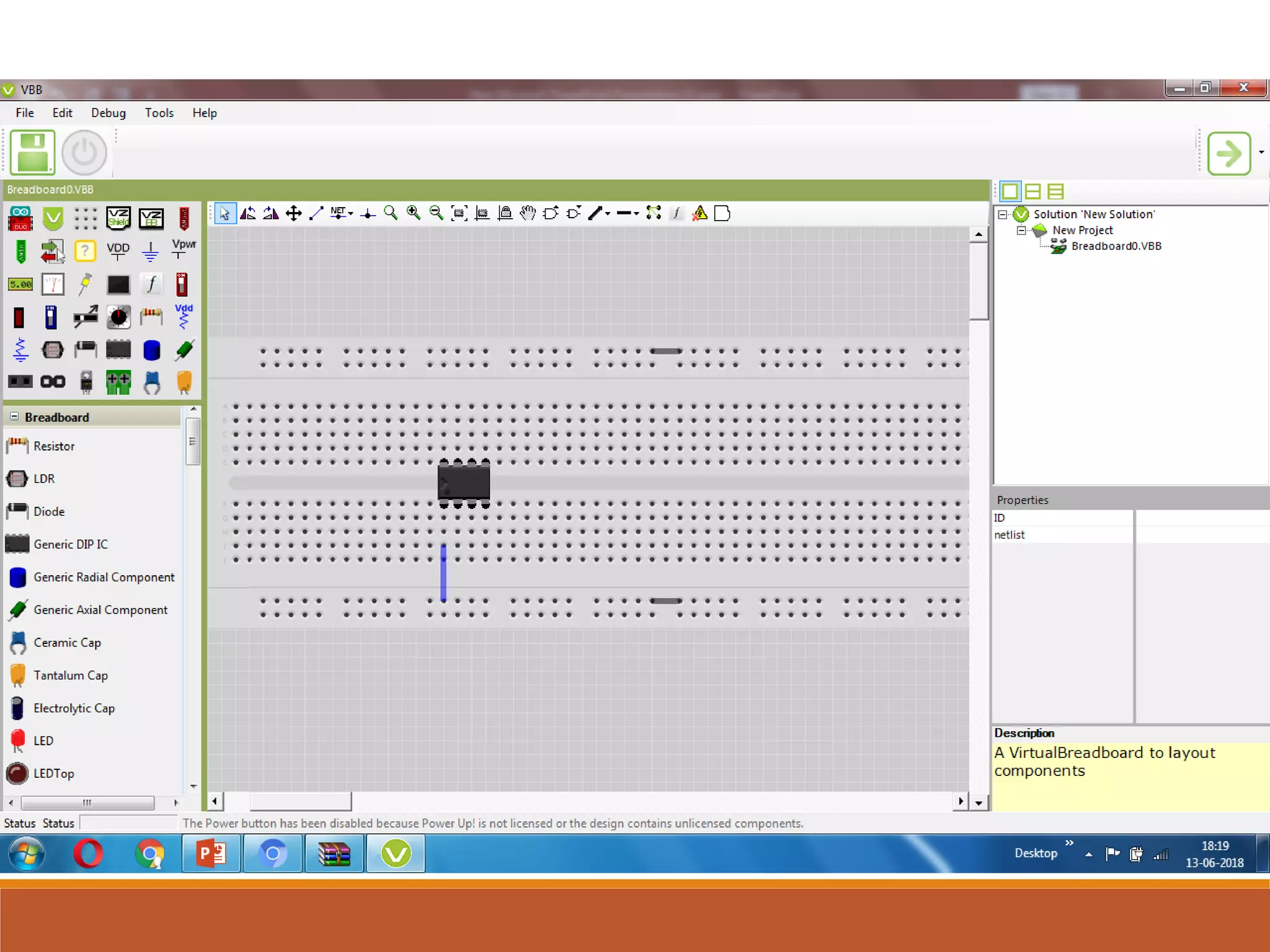
Task: Pick the move crosshair arrows tool
Action: (x=293, y=213)
